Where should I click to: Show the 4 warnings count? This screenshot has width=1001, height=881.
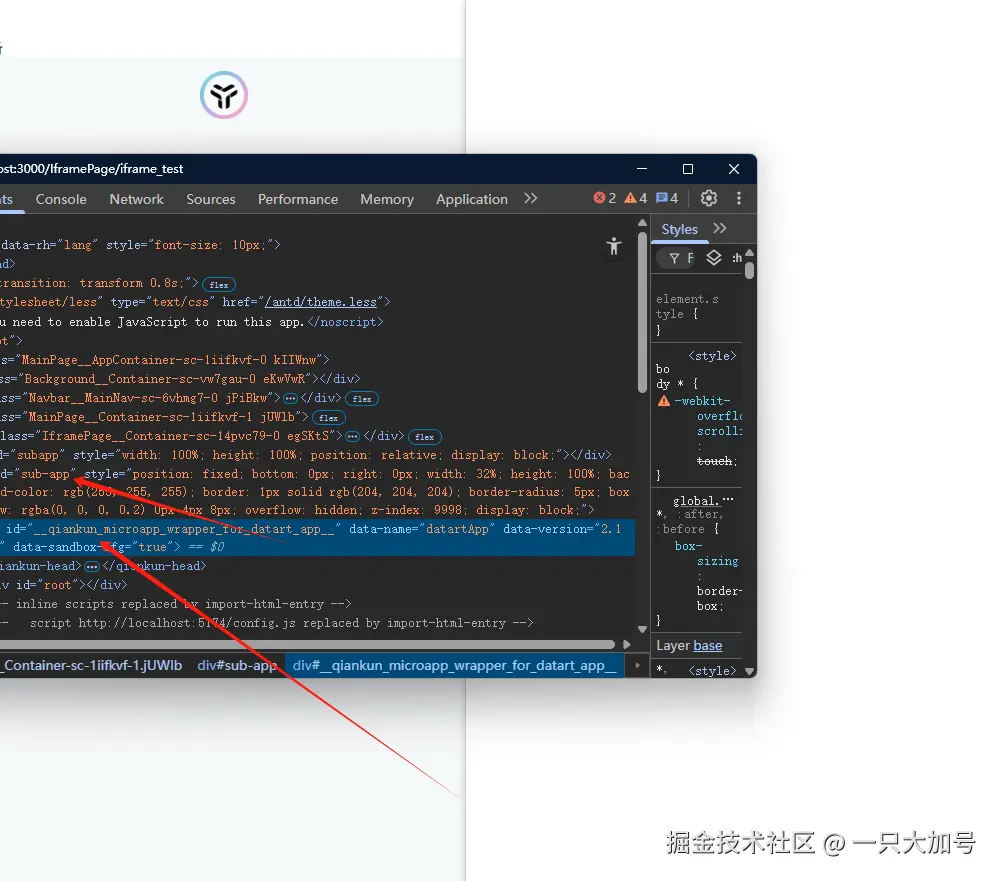coord(636,199)
